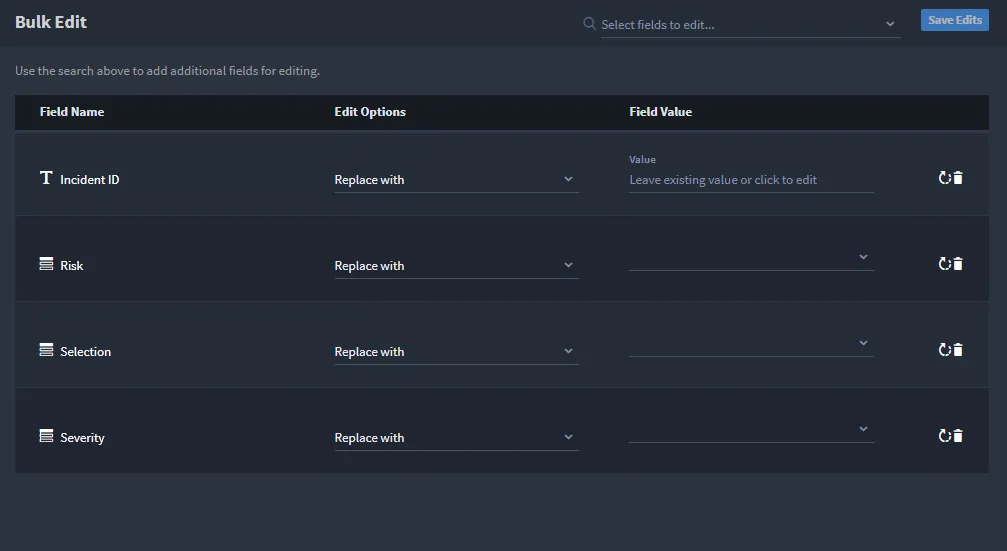
Task: Open Edit Options dropdown for Selection
Action: tap(456, 352)
